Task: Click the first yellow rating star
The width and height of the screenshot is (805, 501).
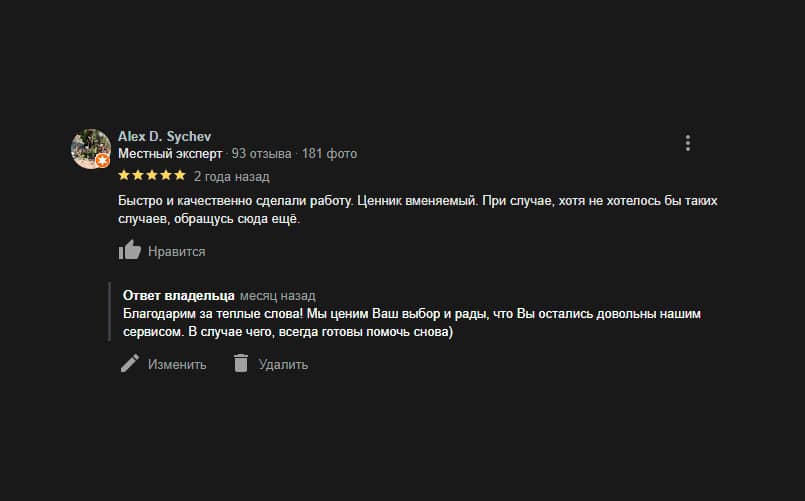Action: 124,175
